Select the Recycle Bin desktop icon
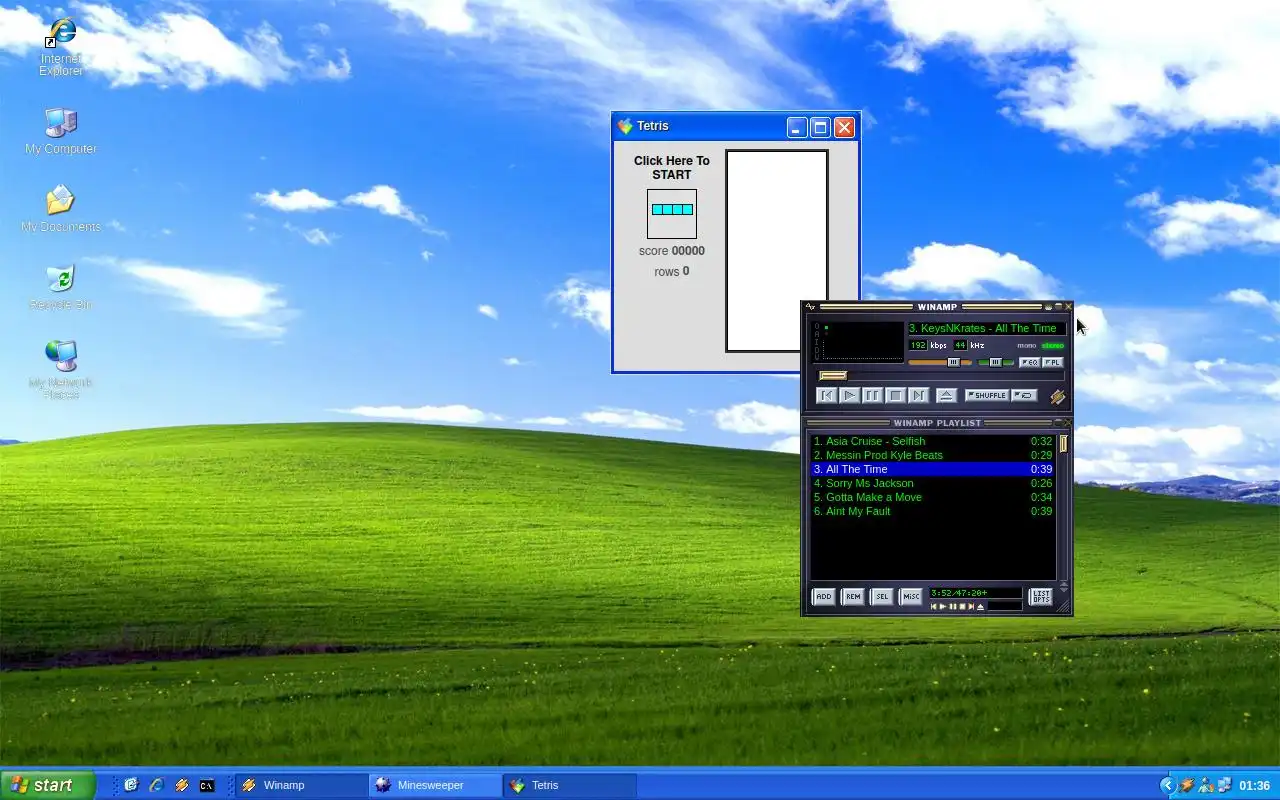The height and width of the screenshot is (800, 1280). [61, 287]
